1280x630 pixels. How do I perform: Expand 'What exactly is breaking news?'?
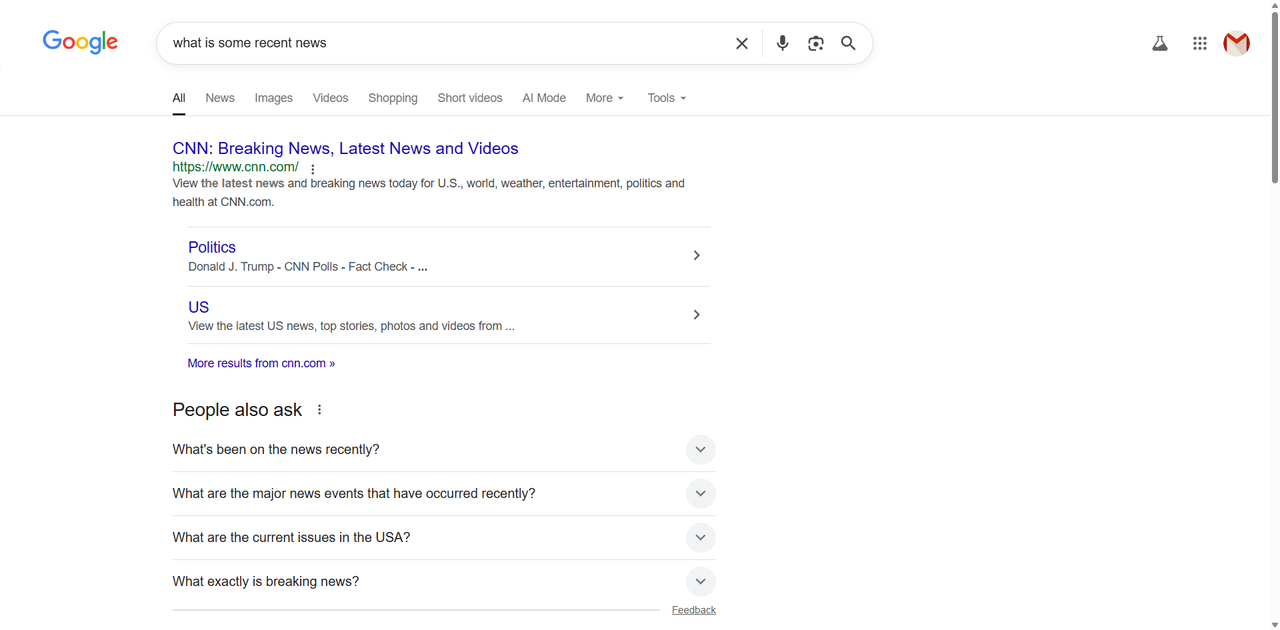[444, 582]
